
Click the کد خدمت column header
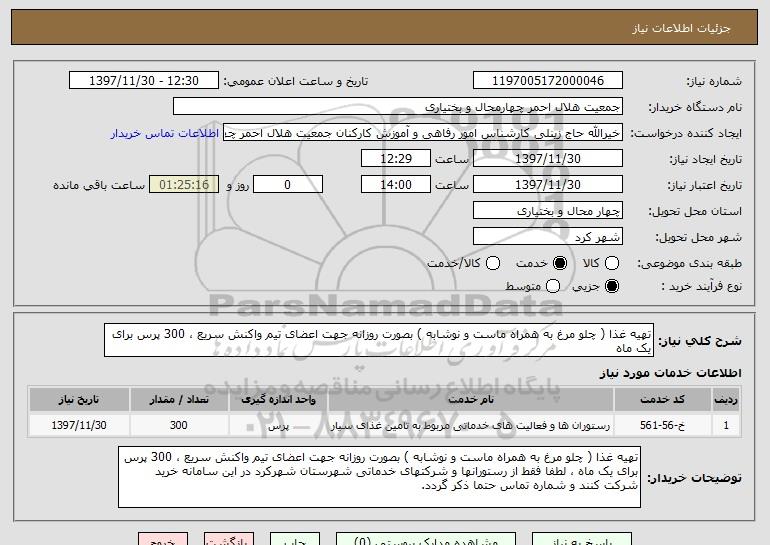click(x=662, y=399)
